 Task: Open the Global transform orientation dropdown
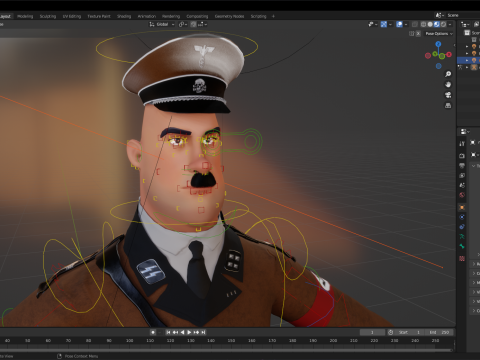click(162, 24)
